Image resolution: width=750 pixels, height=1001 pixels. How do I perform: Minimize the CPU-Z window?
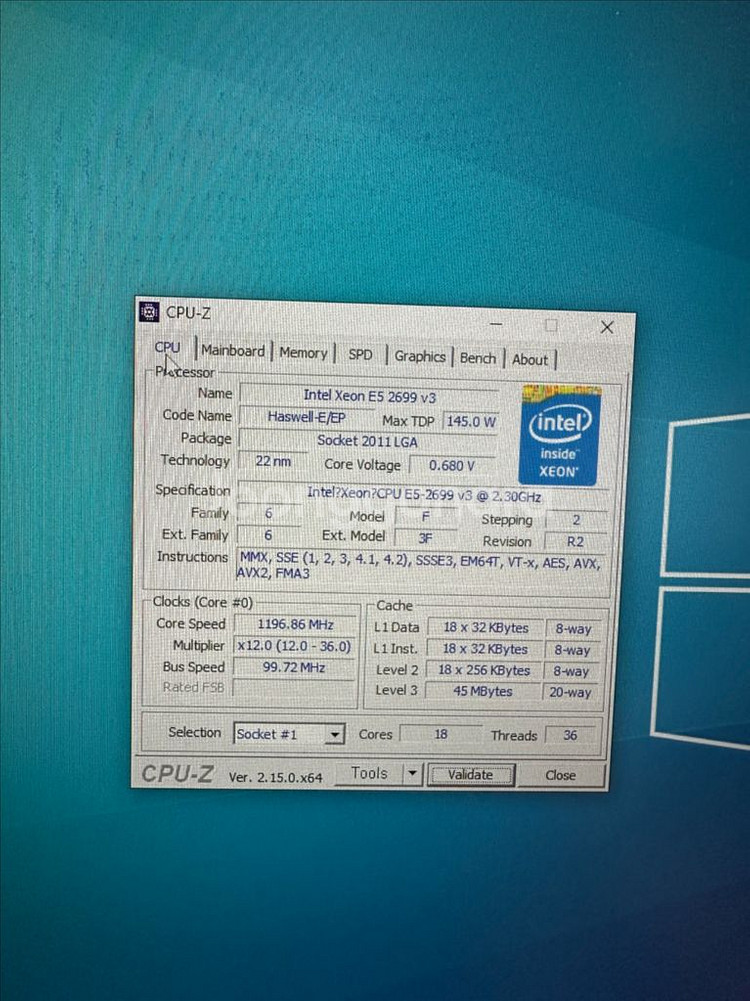[495, 324]
